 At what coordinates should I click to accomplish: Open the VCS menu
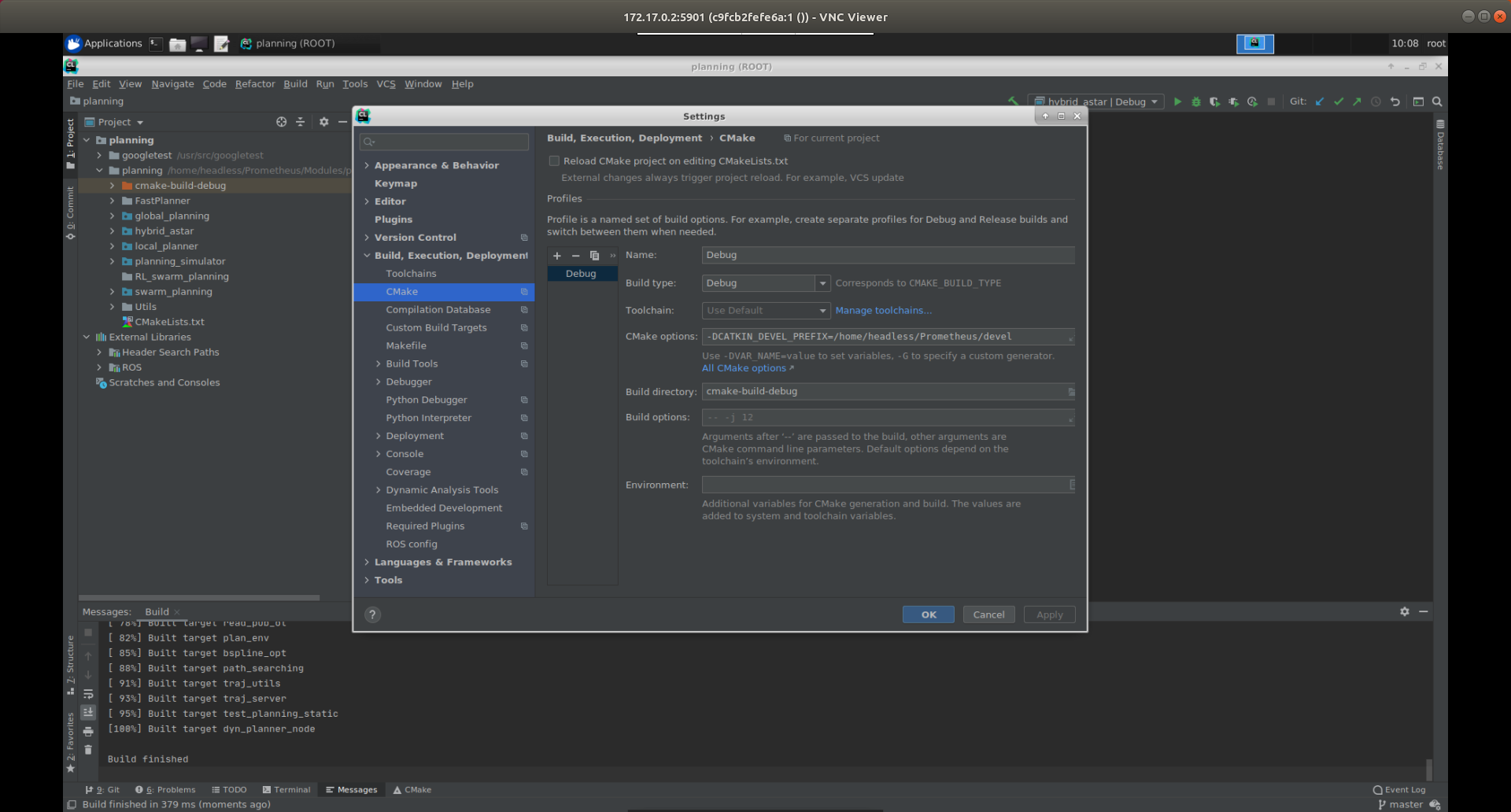pos(386,84)
